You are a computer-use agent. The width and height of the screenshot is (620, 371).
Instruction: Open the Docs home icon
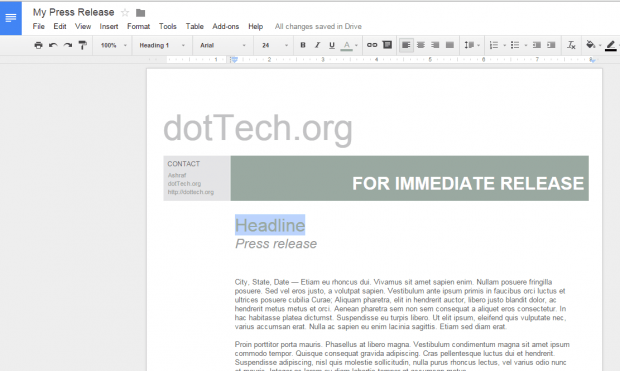[x=11, y=18]
